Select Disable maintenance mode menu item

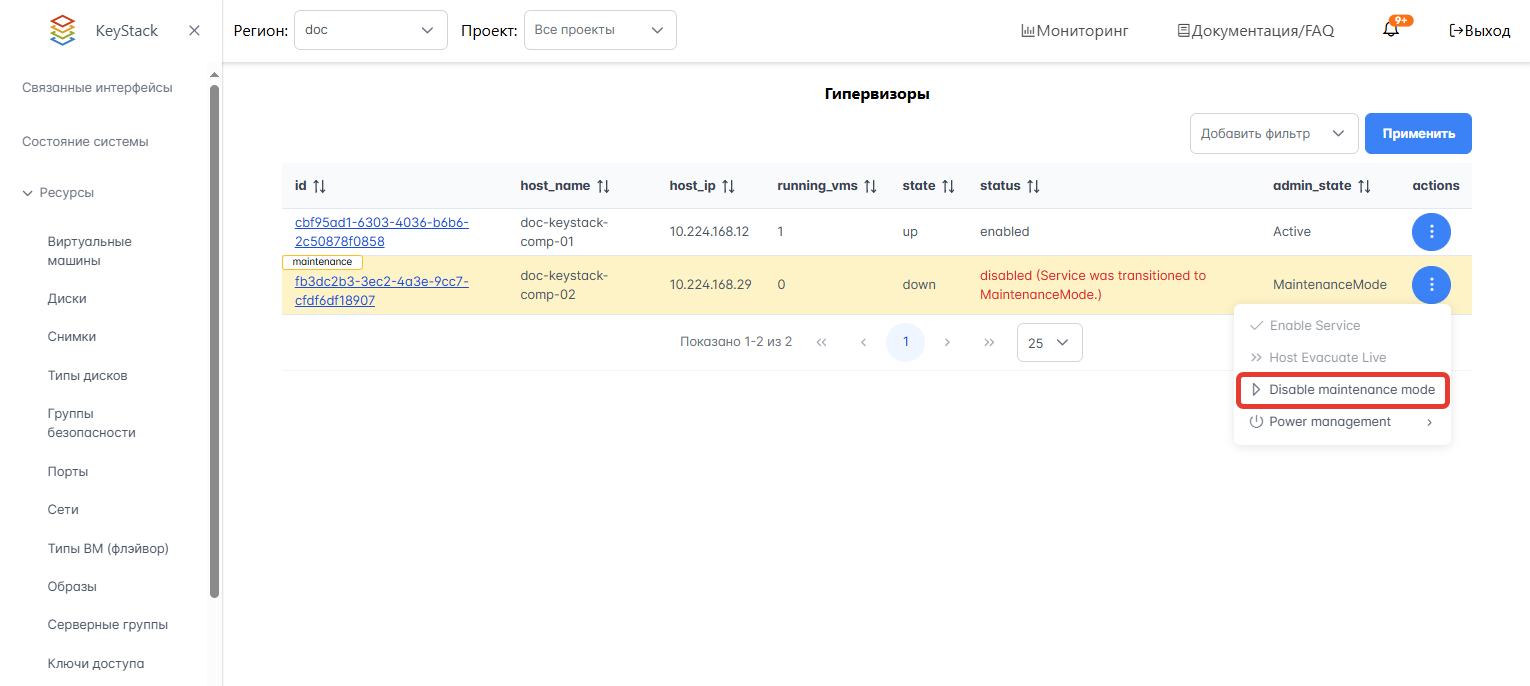tap(1342, 390)
